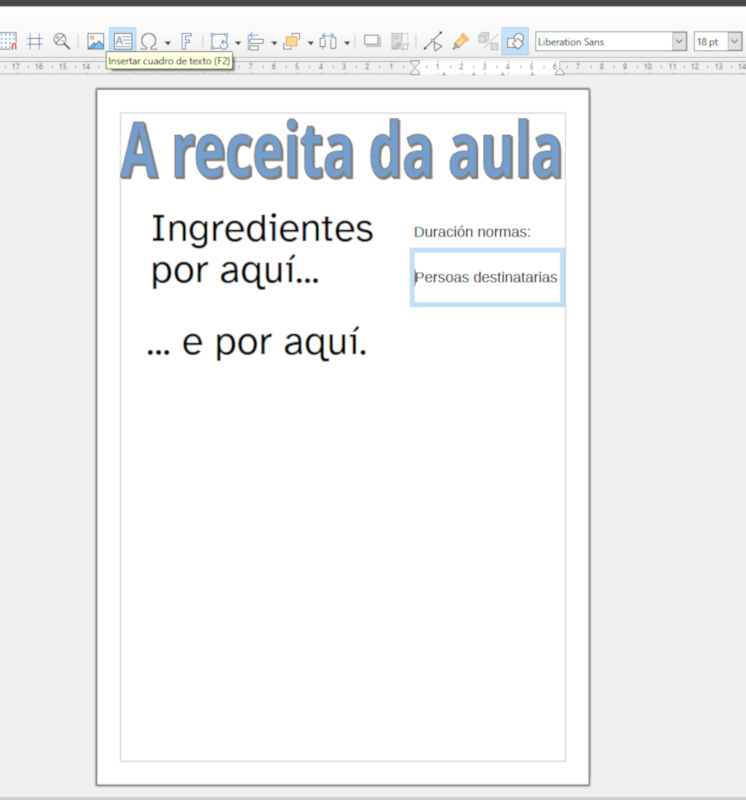Click the Insert Image icon
746x800 pixels.
[x=96, y=41]
